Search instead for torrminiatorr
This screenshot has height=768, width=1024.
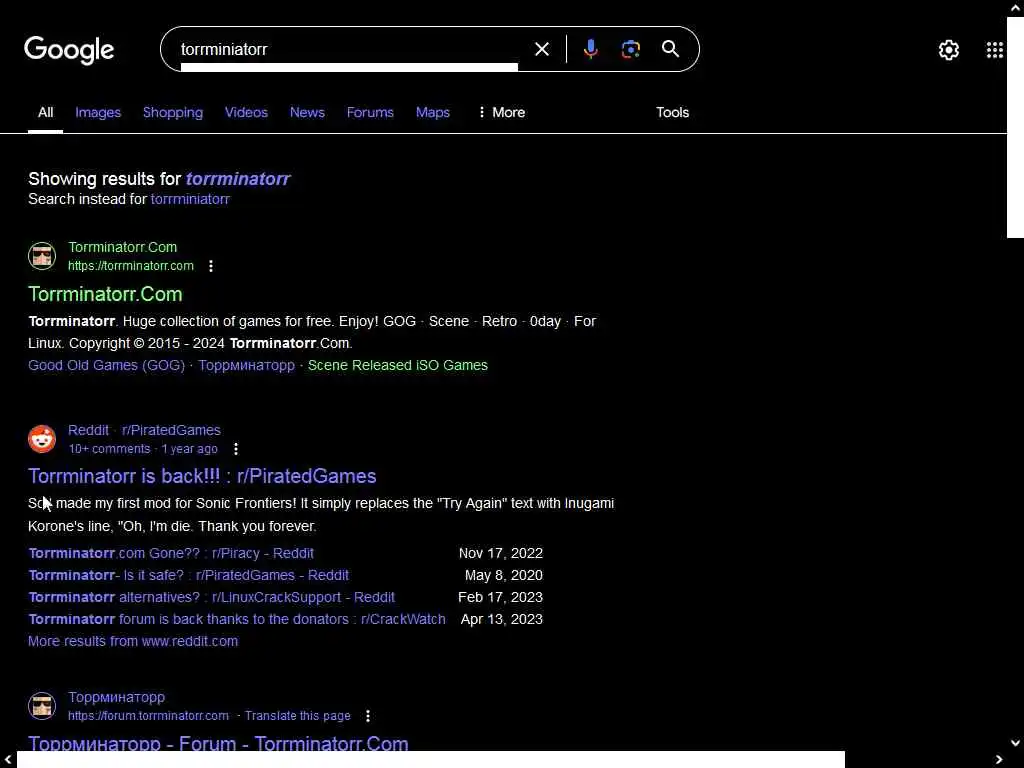190,199
